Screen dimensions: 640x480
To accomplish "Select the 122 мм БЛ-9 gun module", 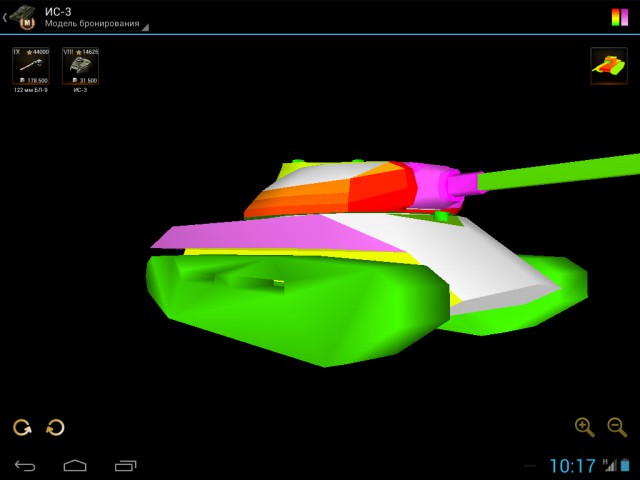I will click(31, 66).
